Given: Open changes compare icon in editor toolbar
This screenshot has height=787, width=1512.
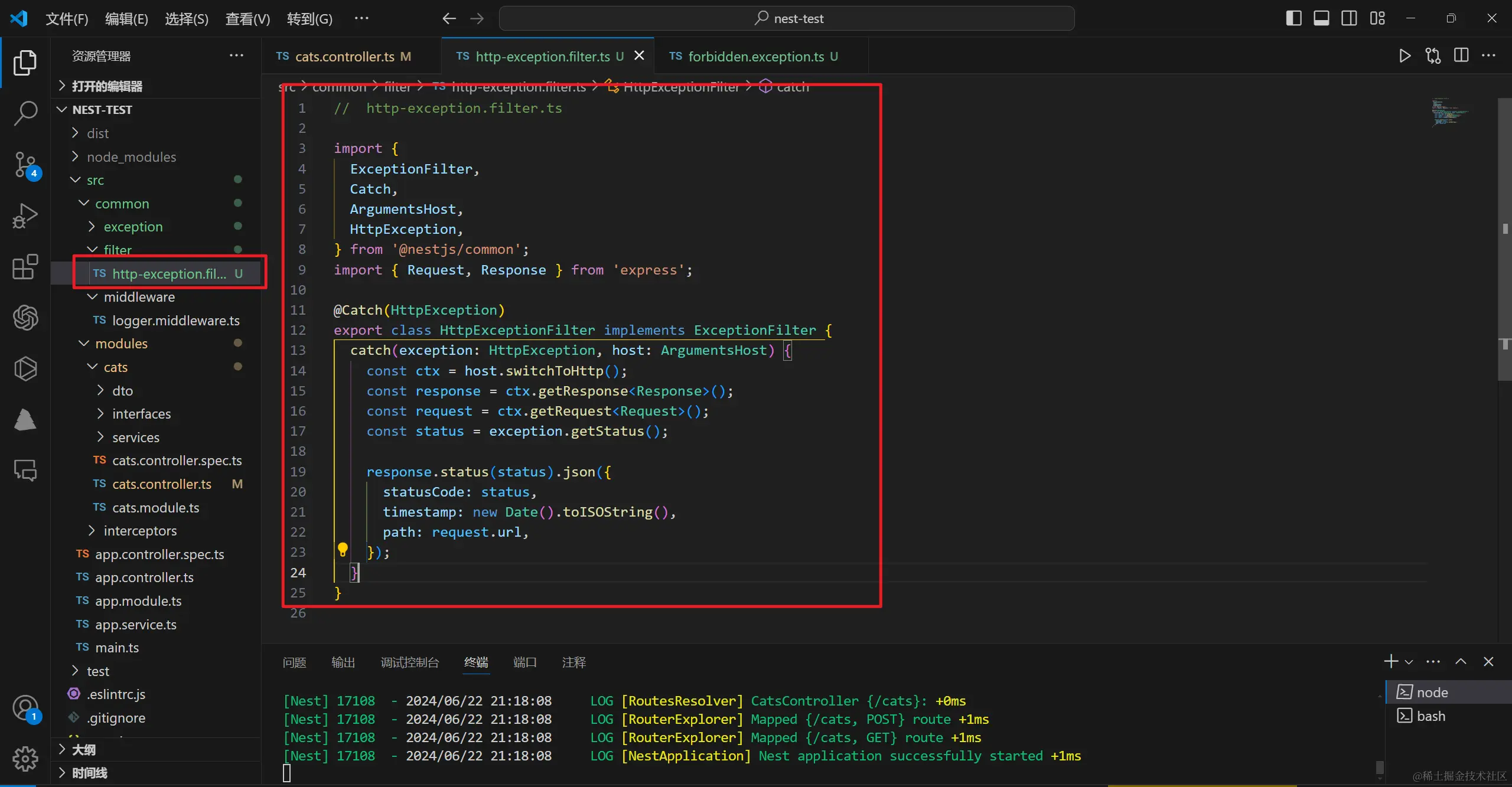Looking at the screenshot, I should [x=1433, y=56].
